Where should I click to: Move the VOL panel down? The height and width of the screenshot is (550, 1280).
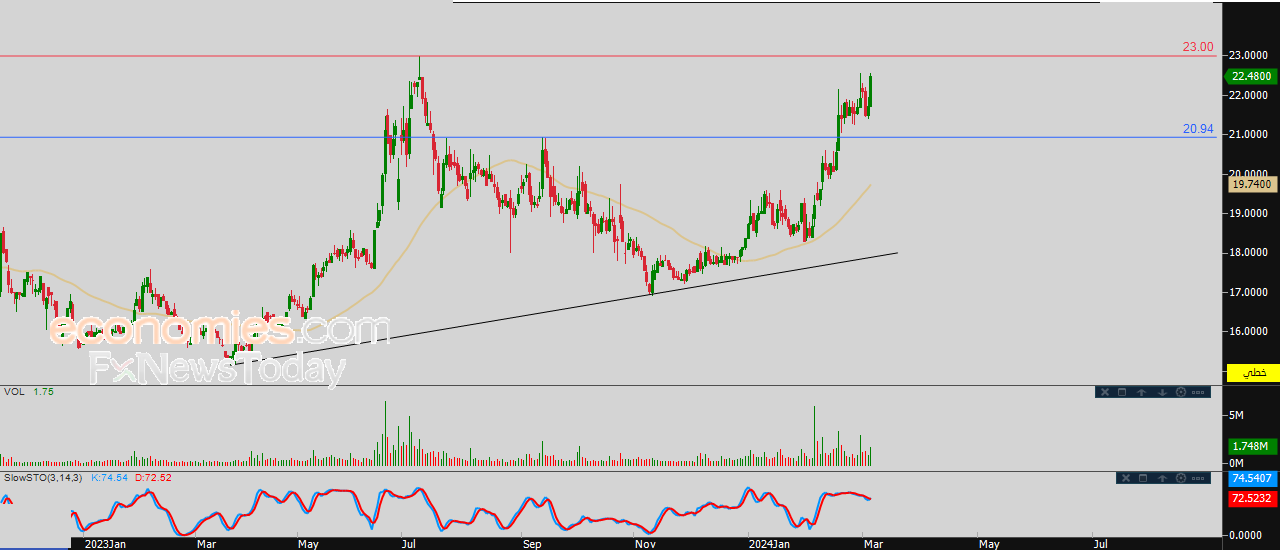[1162, 392]
